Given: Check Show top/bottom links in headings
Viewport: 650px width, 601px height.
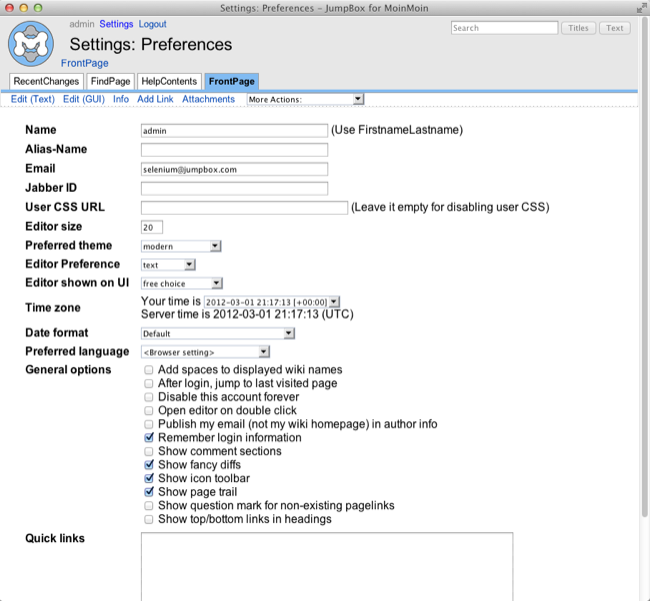Looking at the screenshot, I should (148, 519).
